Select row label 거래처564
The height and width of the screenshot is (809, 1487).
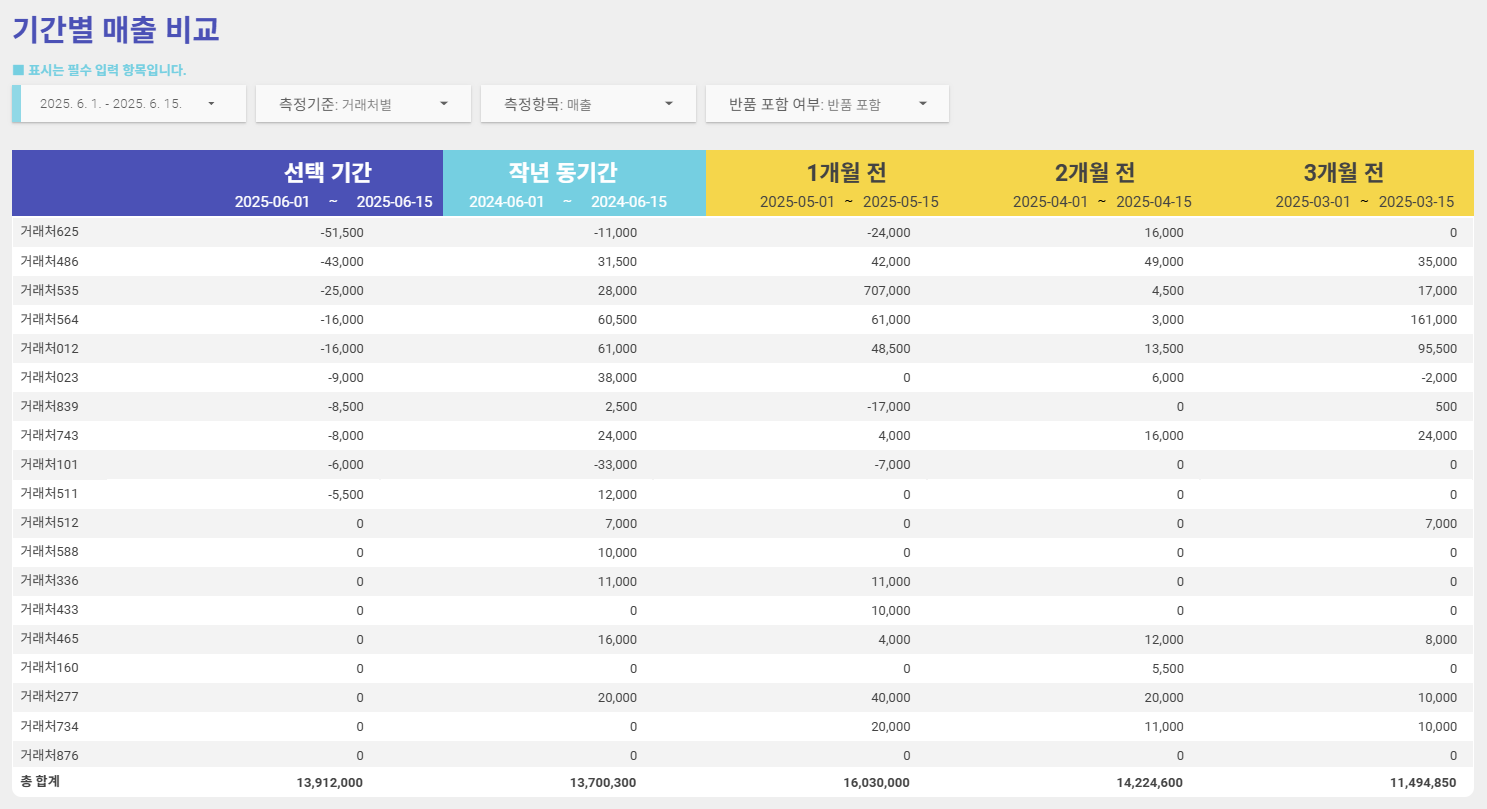click(49, 319)
